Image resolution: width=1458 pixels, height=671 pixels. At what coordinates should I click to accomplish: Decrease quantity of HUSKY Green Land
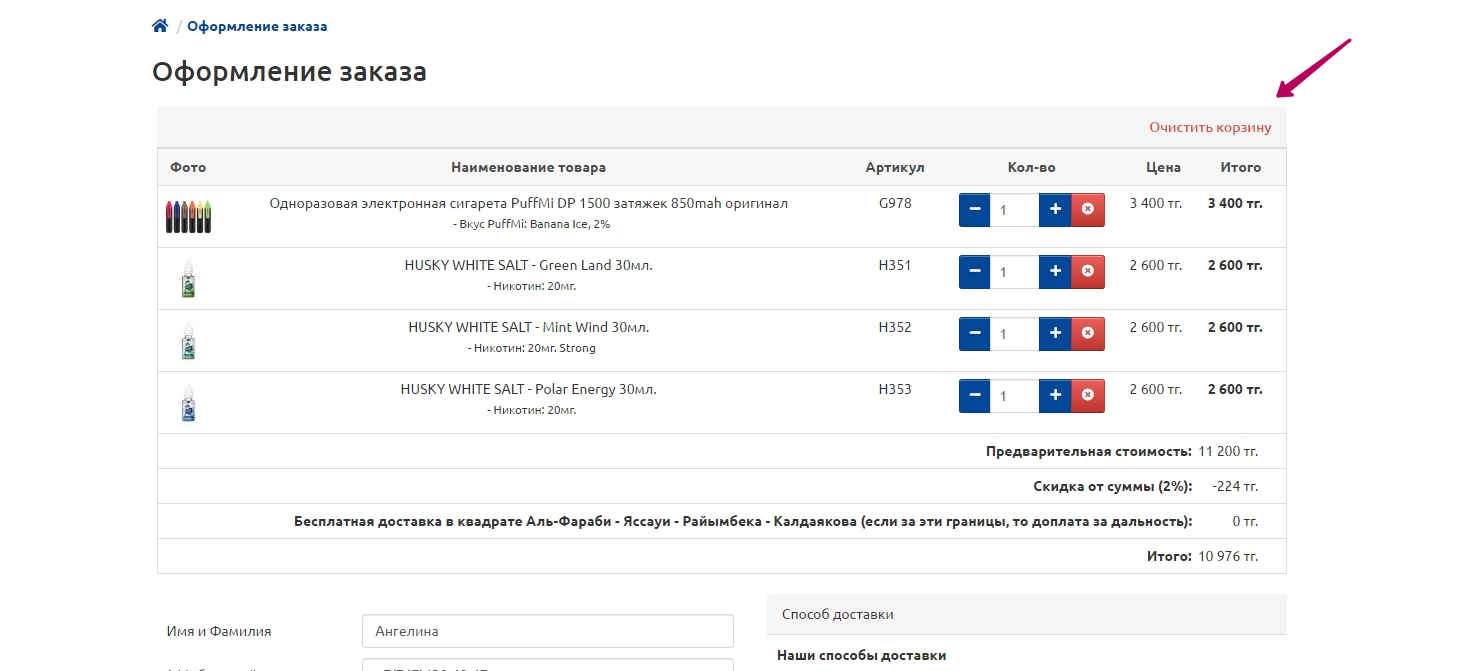click(x=975, y=272)
